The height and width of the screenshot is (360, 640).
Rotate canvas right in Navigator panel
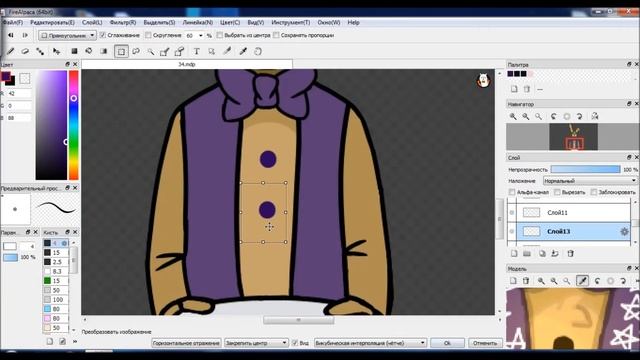(x=579, y=116)
